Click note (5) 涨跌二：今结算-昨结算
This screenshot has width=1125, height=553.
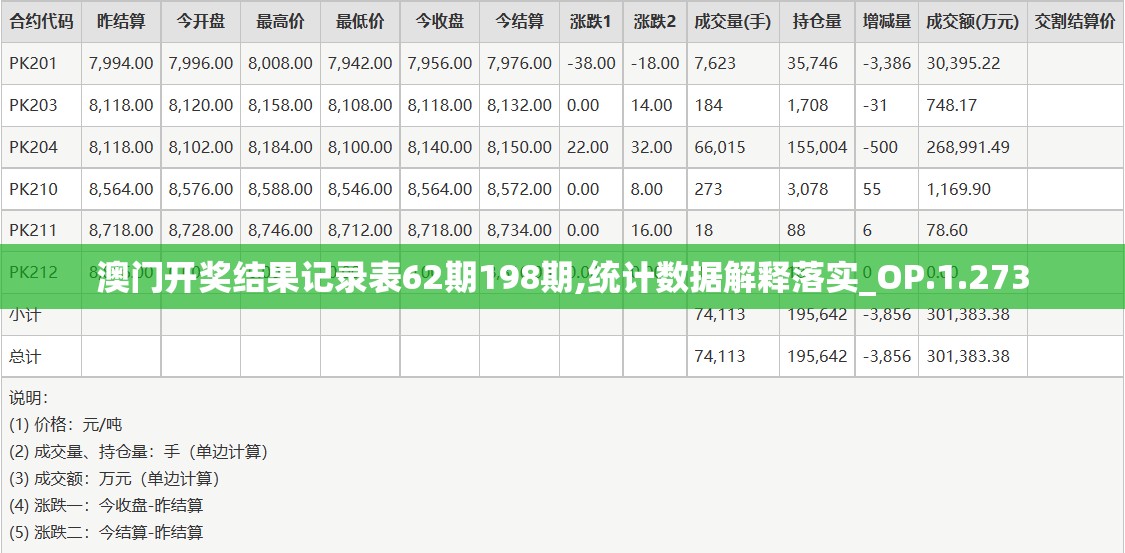[106, 532]
